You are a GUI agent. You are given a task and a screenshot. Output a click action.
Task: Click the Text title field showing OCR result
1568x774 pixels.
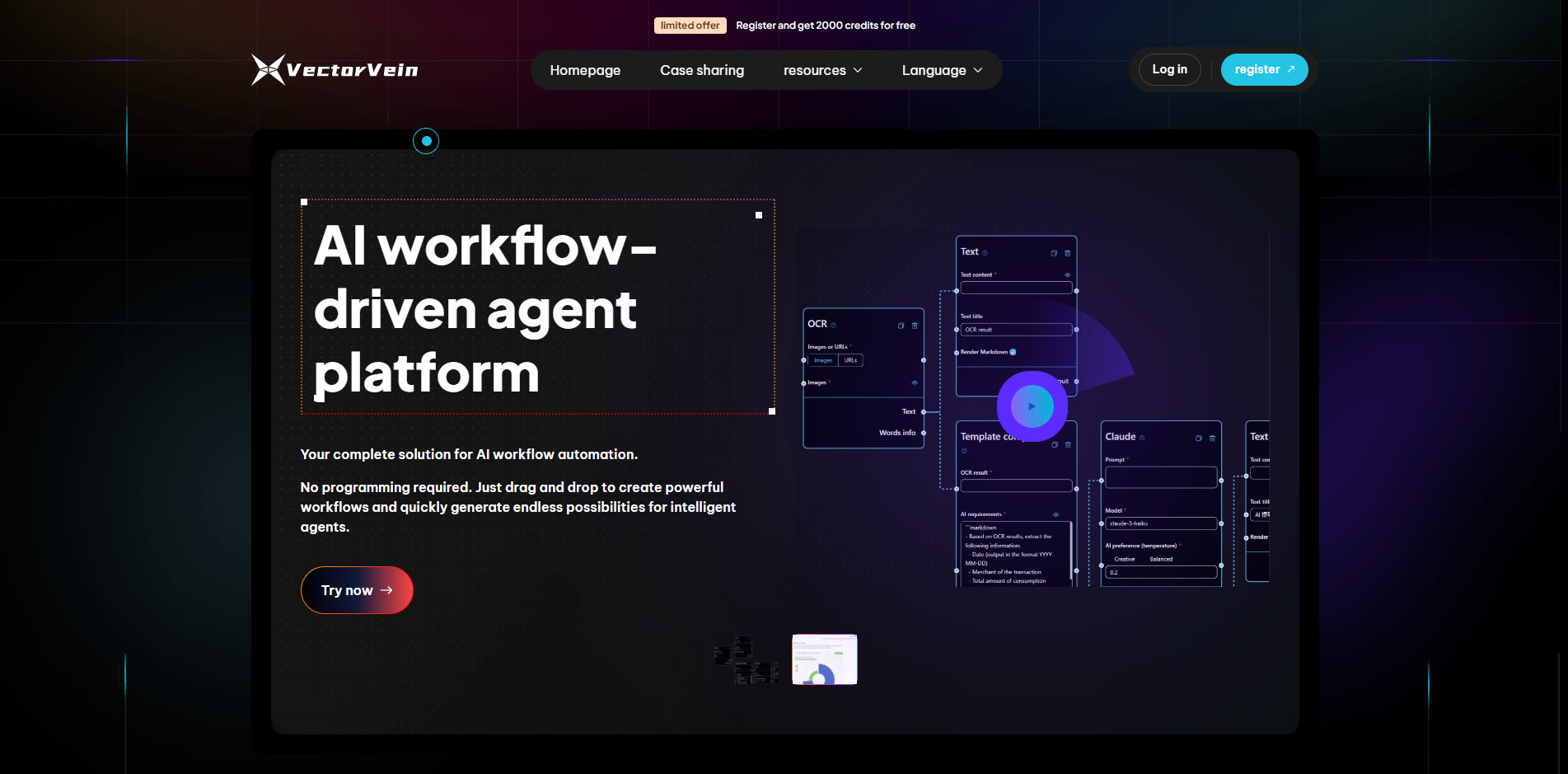[x=1016, y=330]
